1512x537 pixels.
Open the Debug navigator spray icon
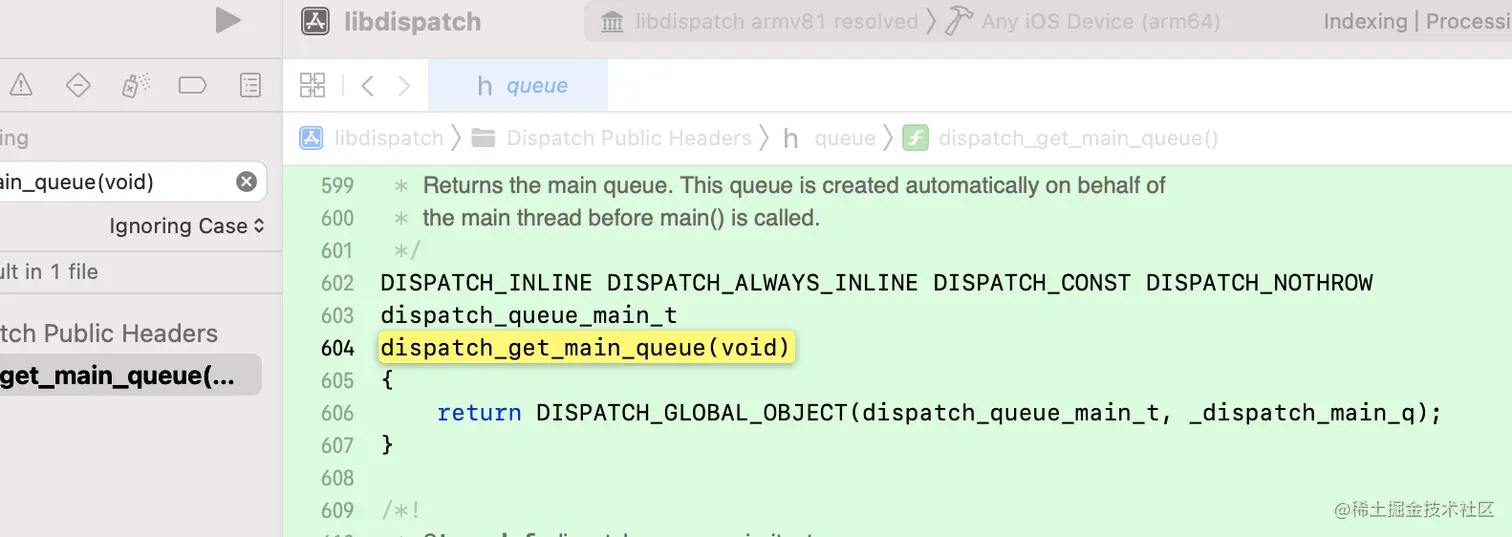pos(135,86)
